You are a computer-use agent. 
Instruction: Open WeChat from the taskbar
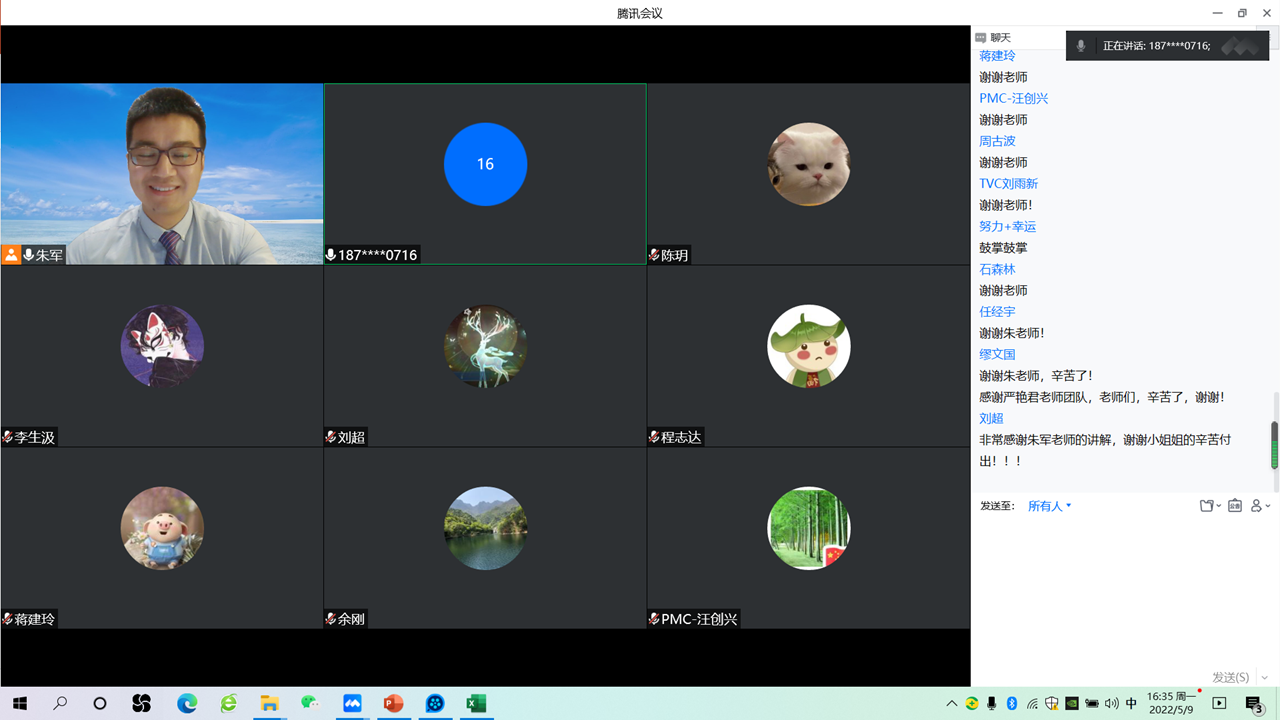pyautogui.click(x=310, y=704)
